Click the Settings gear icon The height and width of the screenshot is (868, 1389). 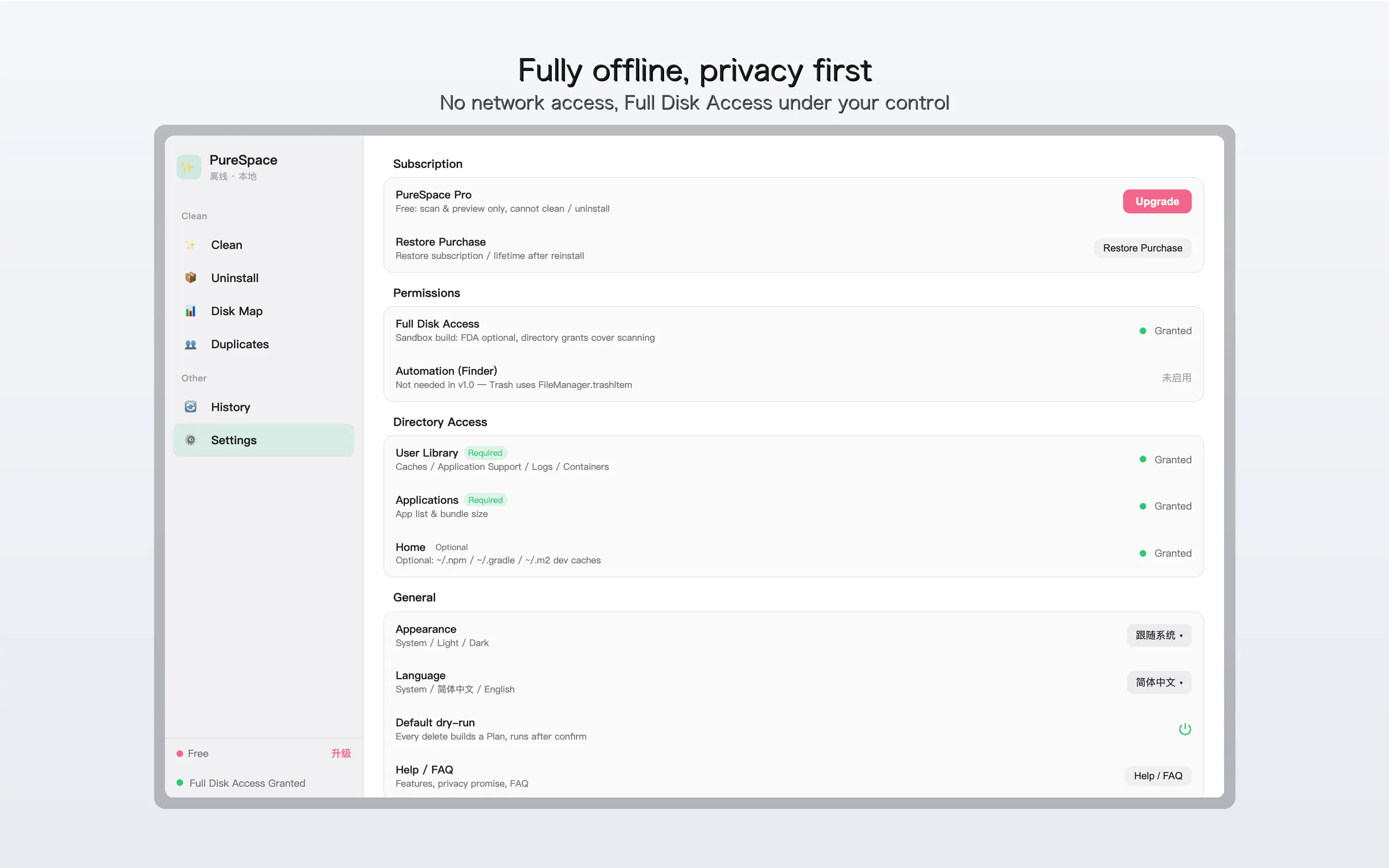[x=190, y=441]
